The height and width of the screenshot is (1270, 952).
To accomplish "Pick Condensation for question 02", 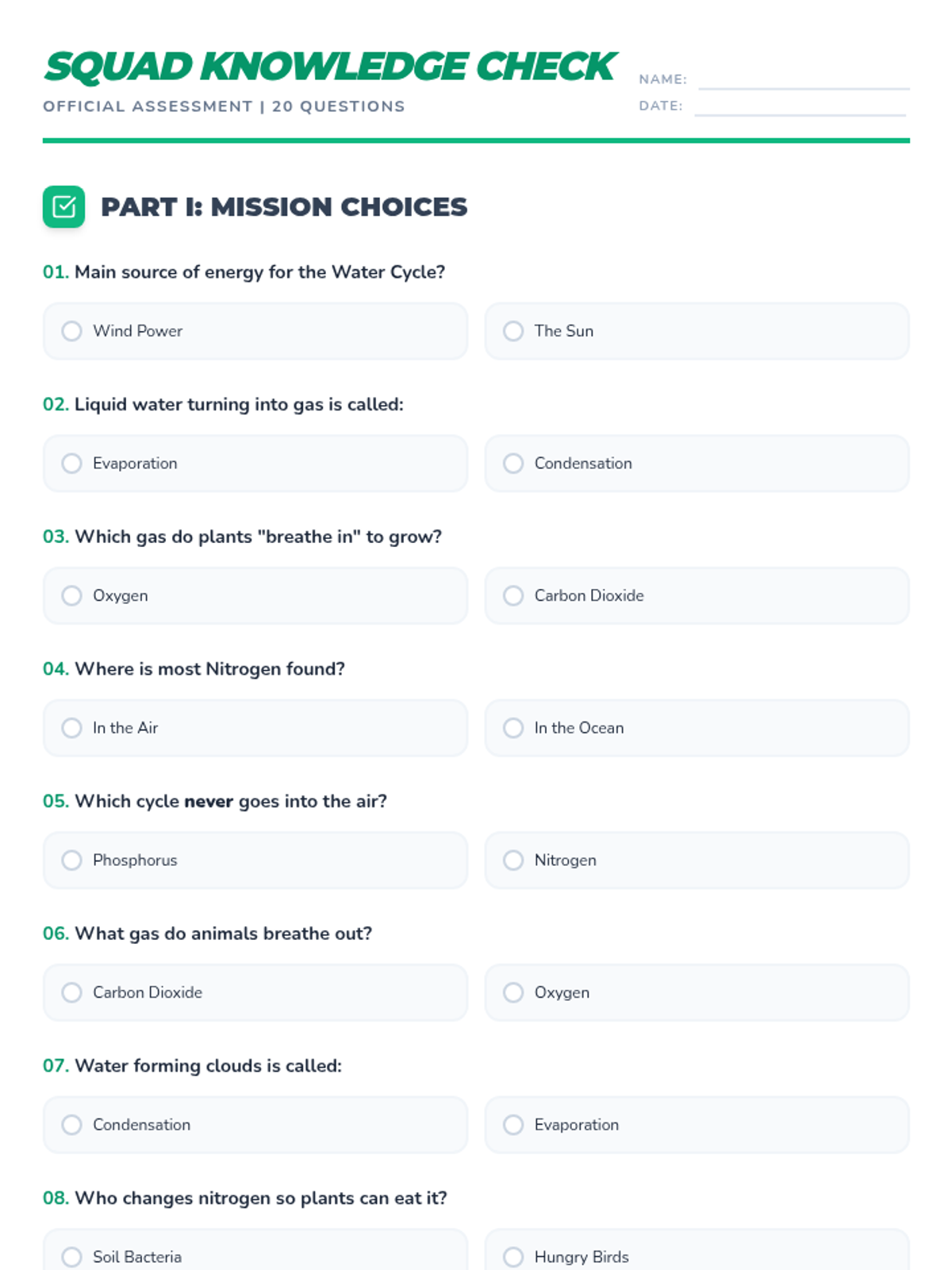I will 513,464.
